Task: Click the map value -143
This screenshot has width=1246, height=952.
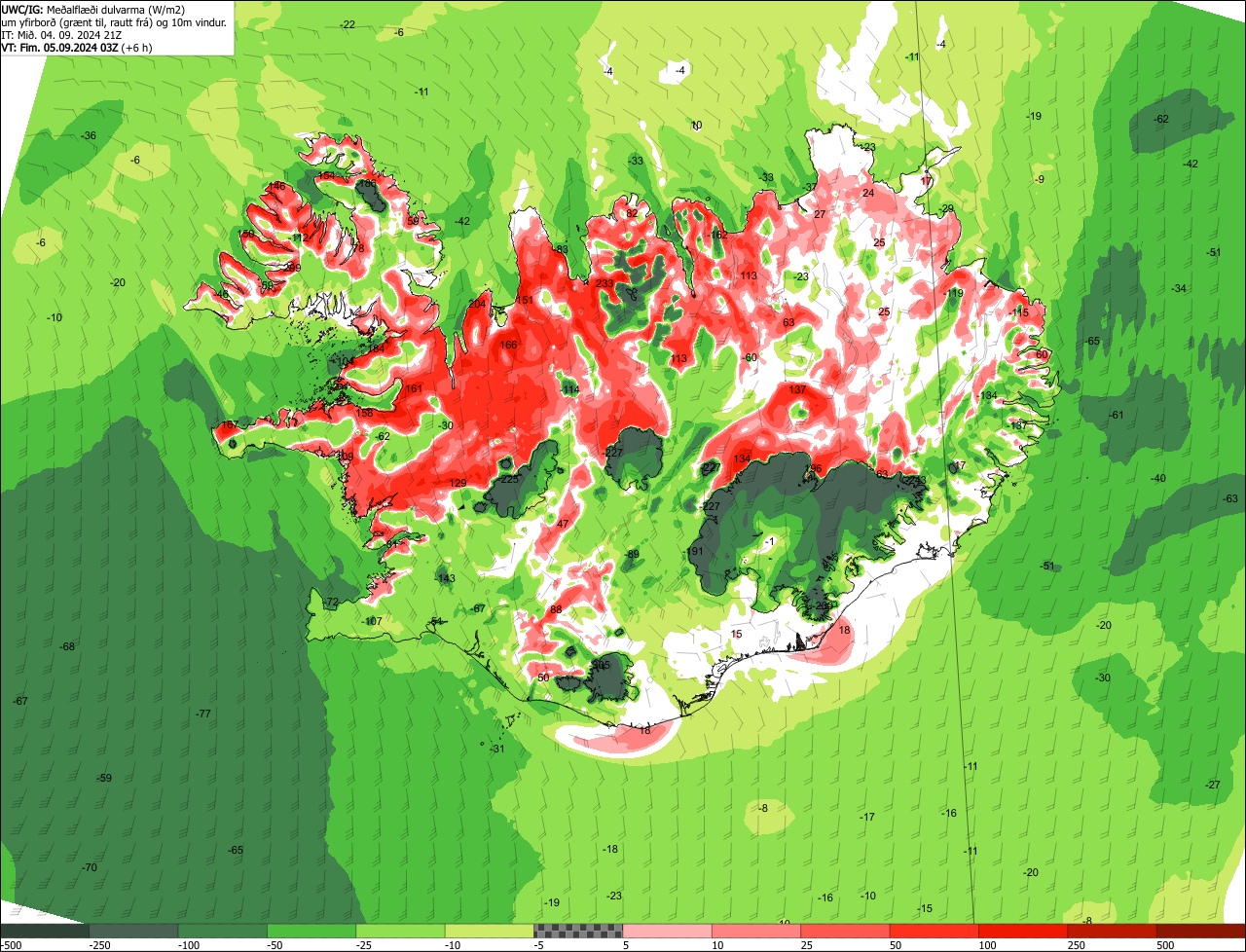Action: click(445, 578)
